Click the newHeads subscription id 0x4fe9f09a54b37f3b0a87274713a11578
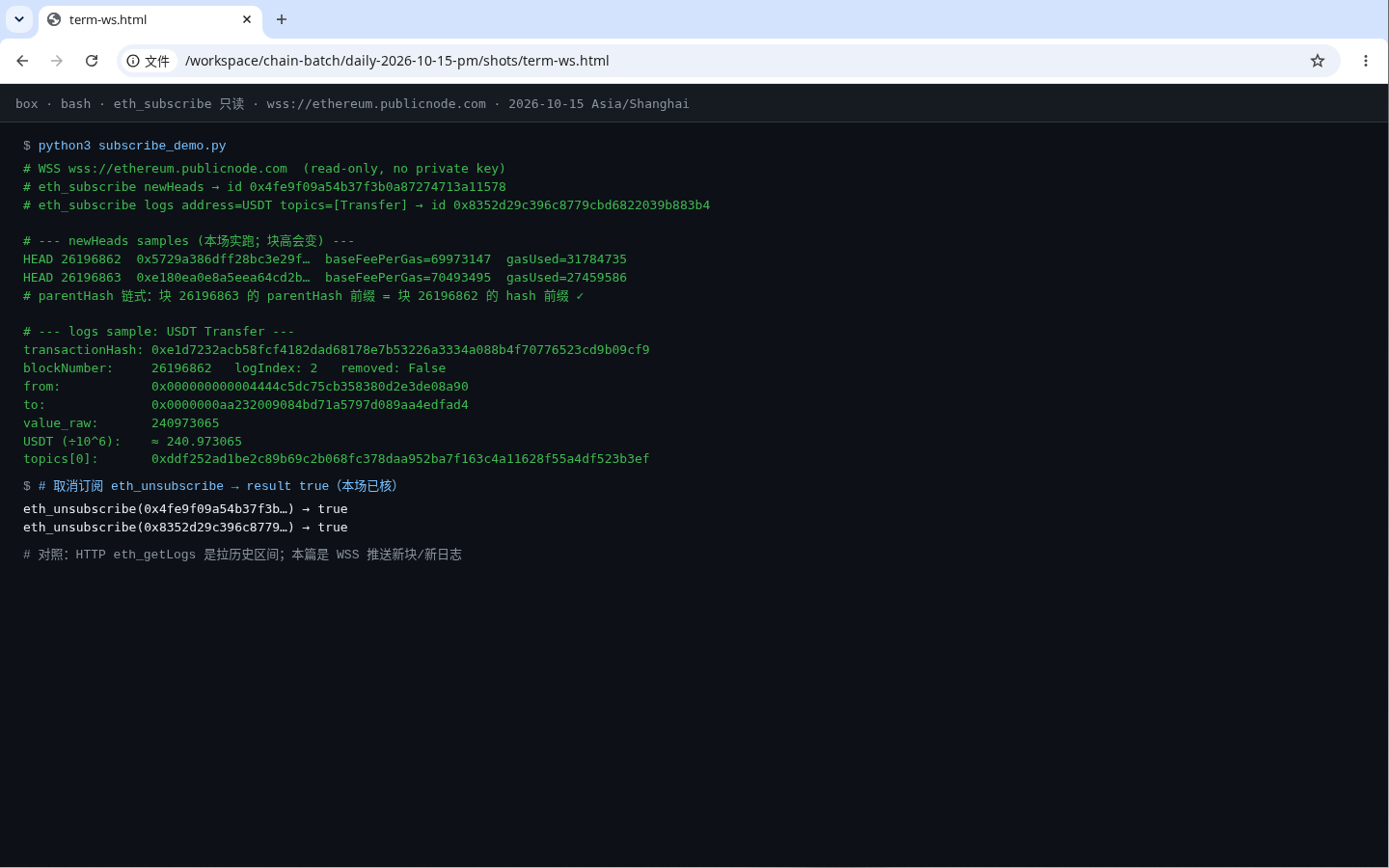This screenshot has height=868, width=1389. click(x=378, y=187)
